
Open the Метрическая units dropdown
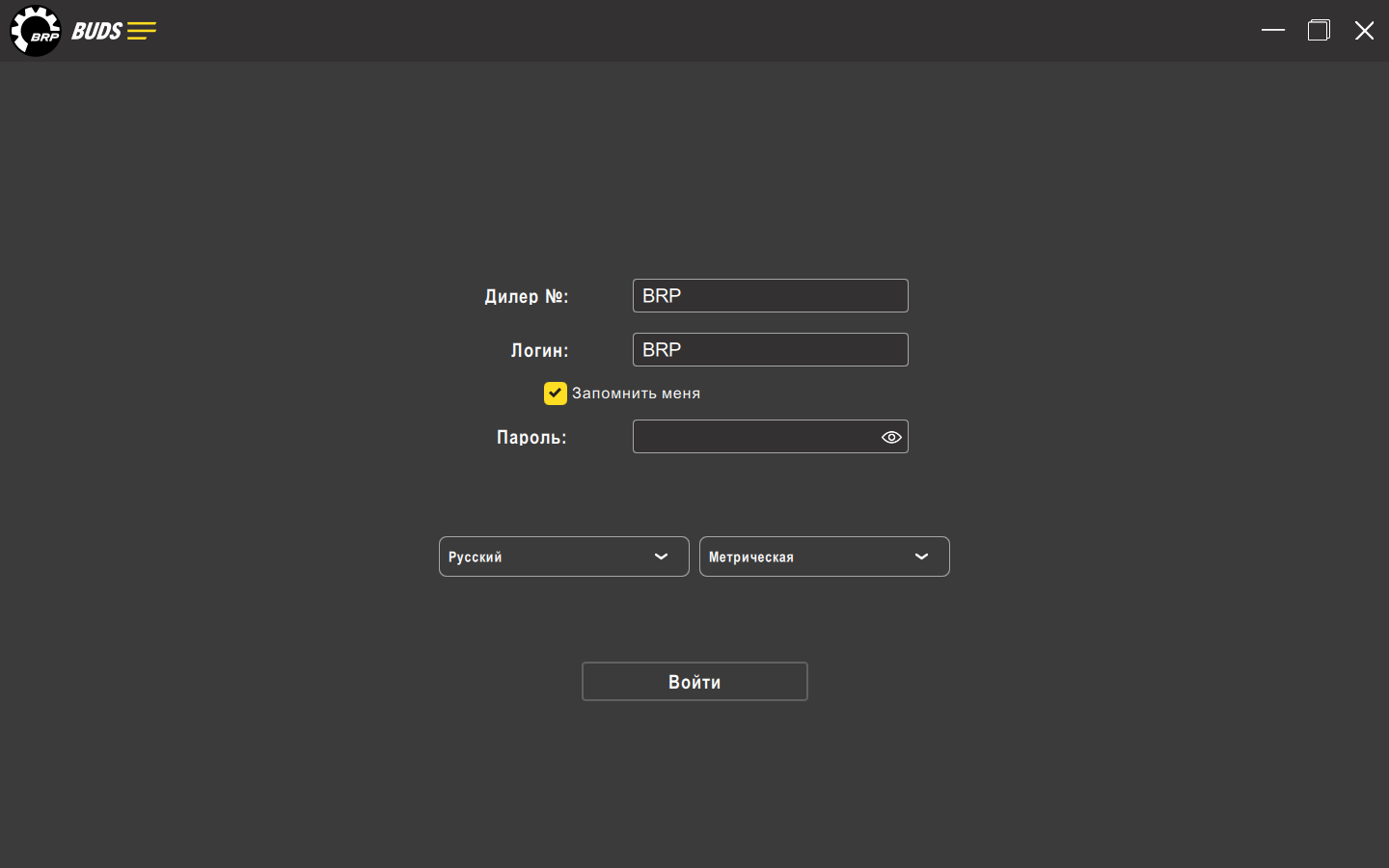[825, 556]
